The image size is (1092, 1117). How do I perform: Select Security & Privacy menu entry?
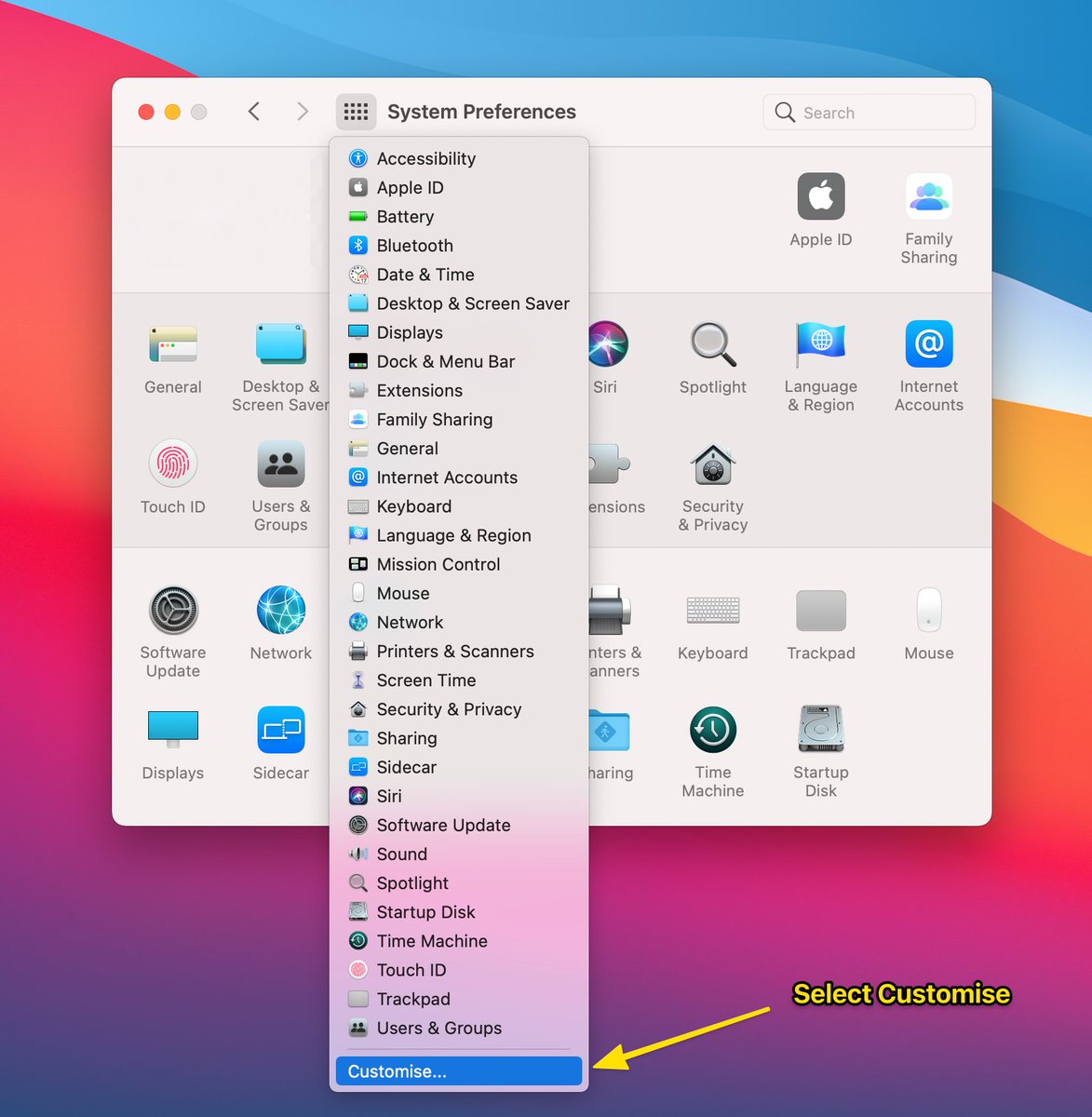coord(459,709)
